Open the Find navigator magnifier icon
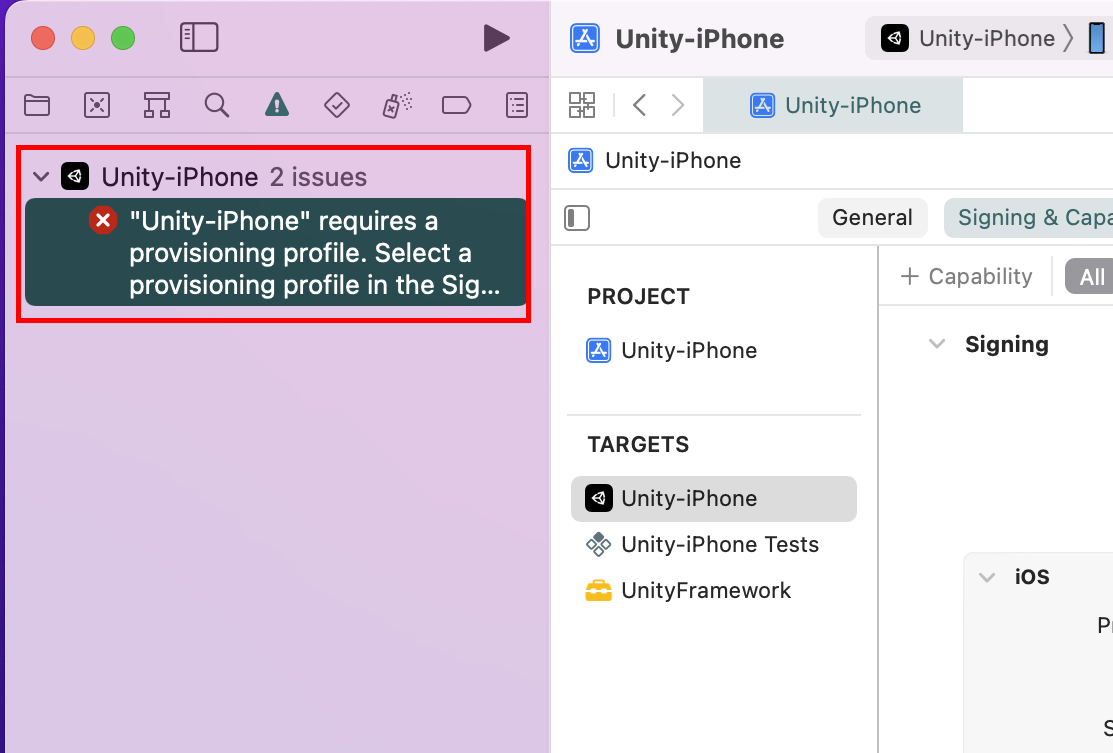 tap(216, 106)
